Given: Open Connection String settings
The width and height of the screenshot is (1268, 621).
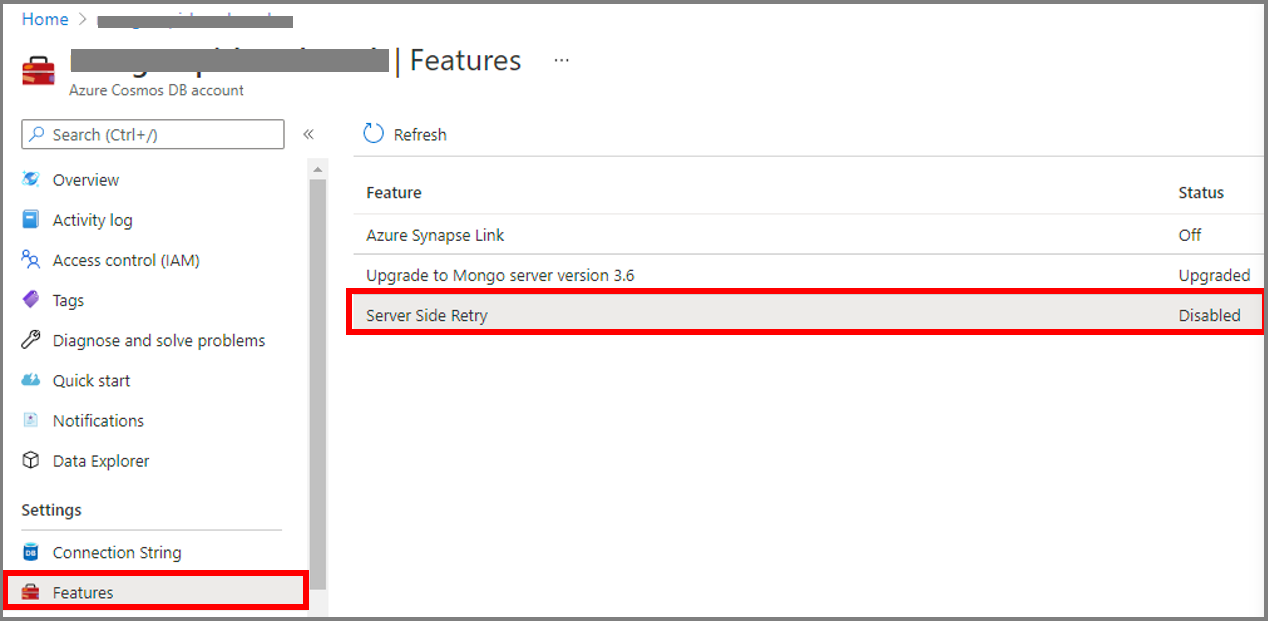Looking at the screenshot, I should click(x=117, y=552).
